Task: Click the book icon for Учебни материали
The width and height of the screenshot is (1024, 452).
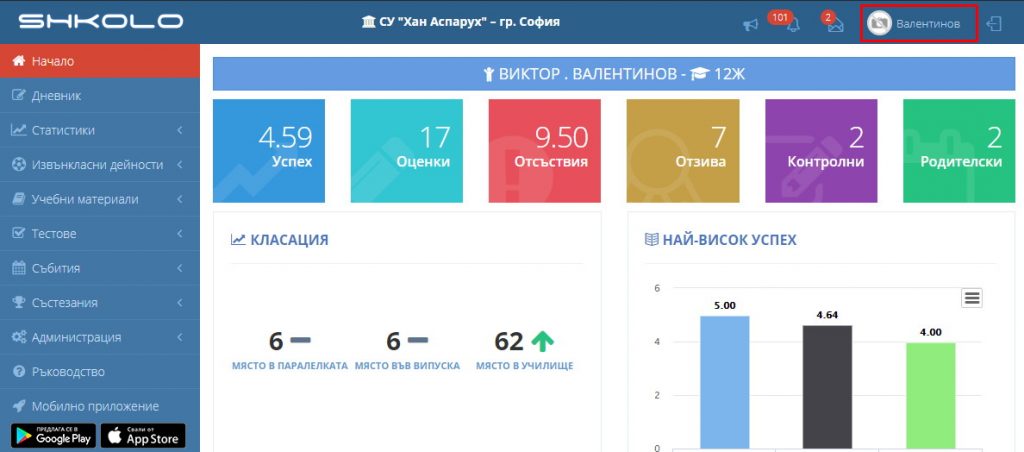Action: [x=19, y=199]
